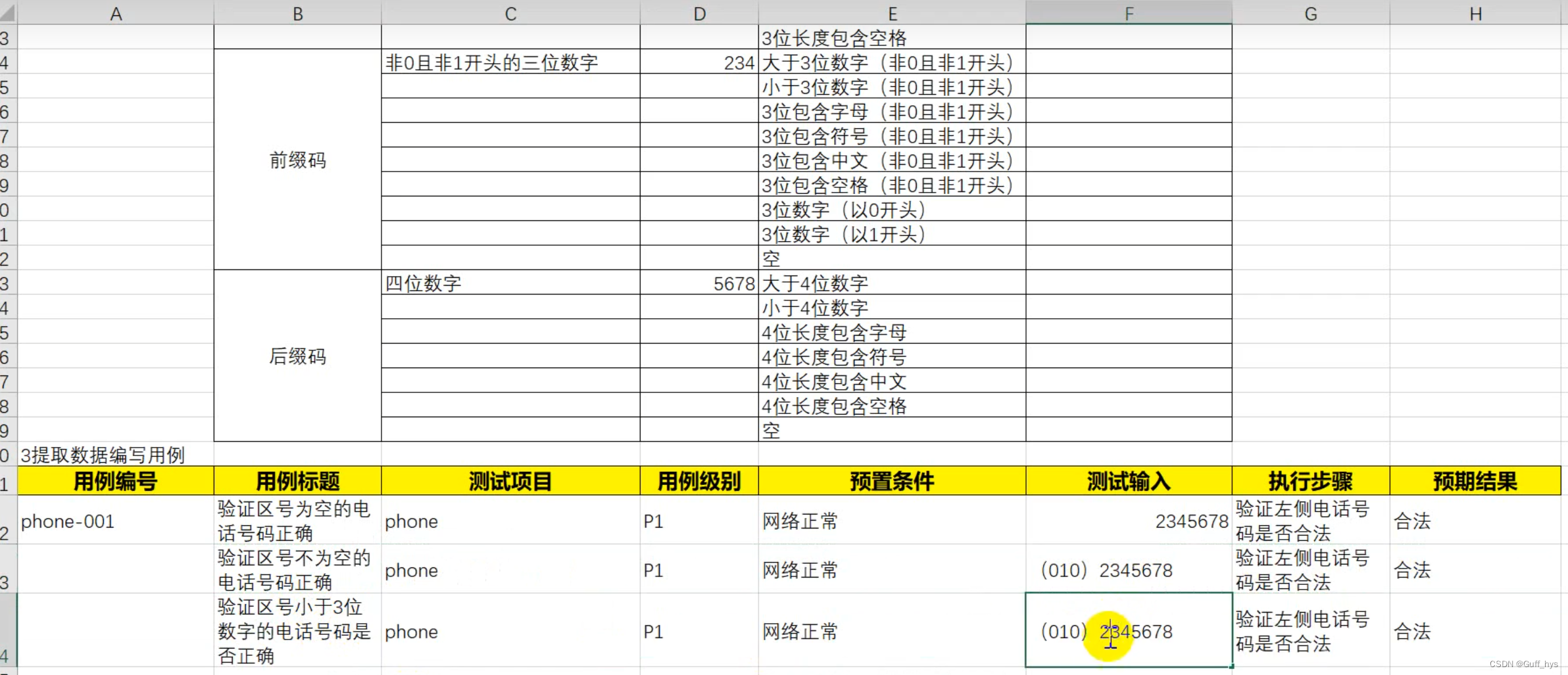Select the 'phone-001' cell

116,520
